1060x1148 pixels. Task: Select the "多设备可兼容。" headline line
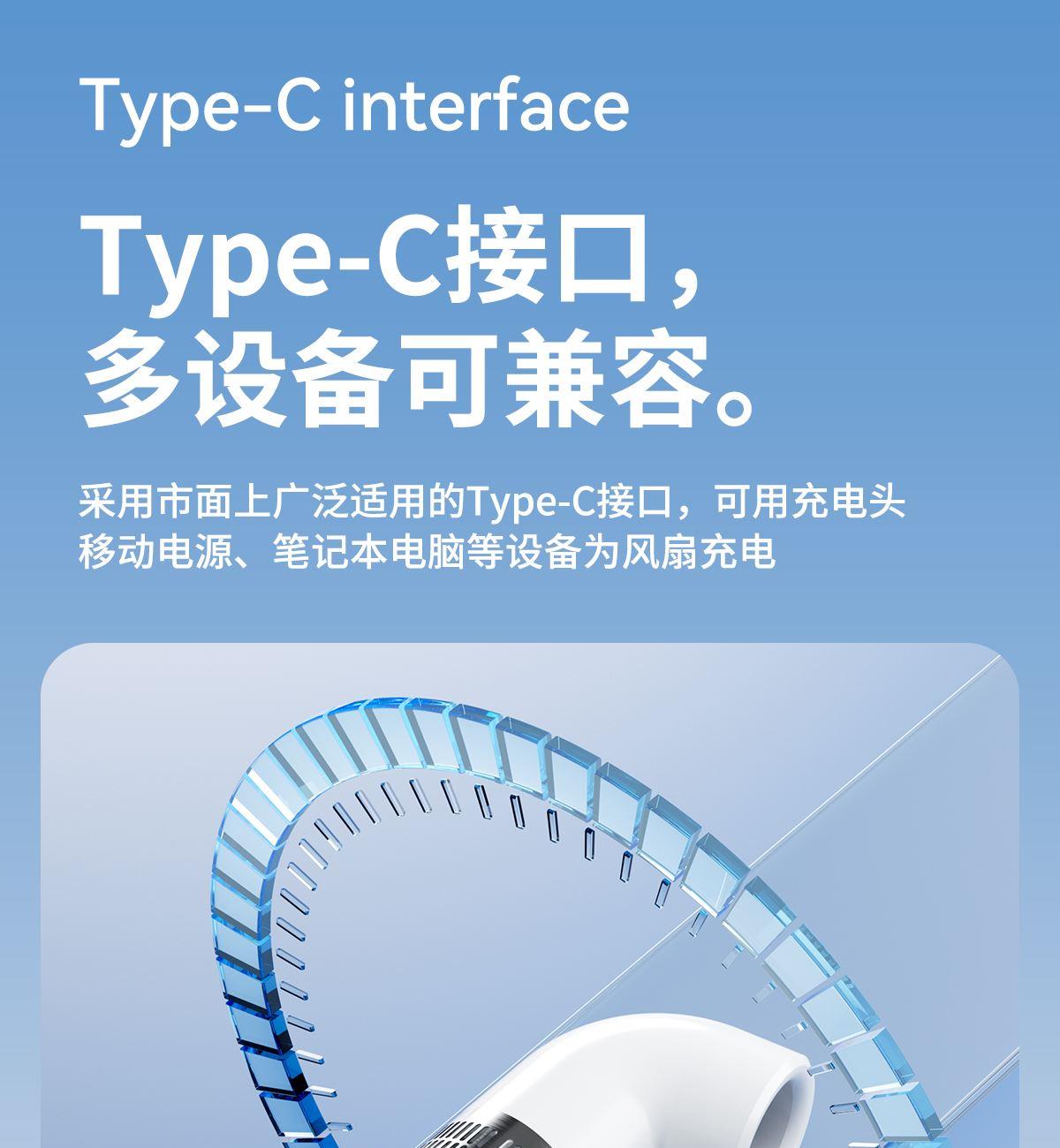[x=420, y=378]
